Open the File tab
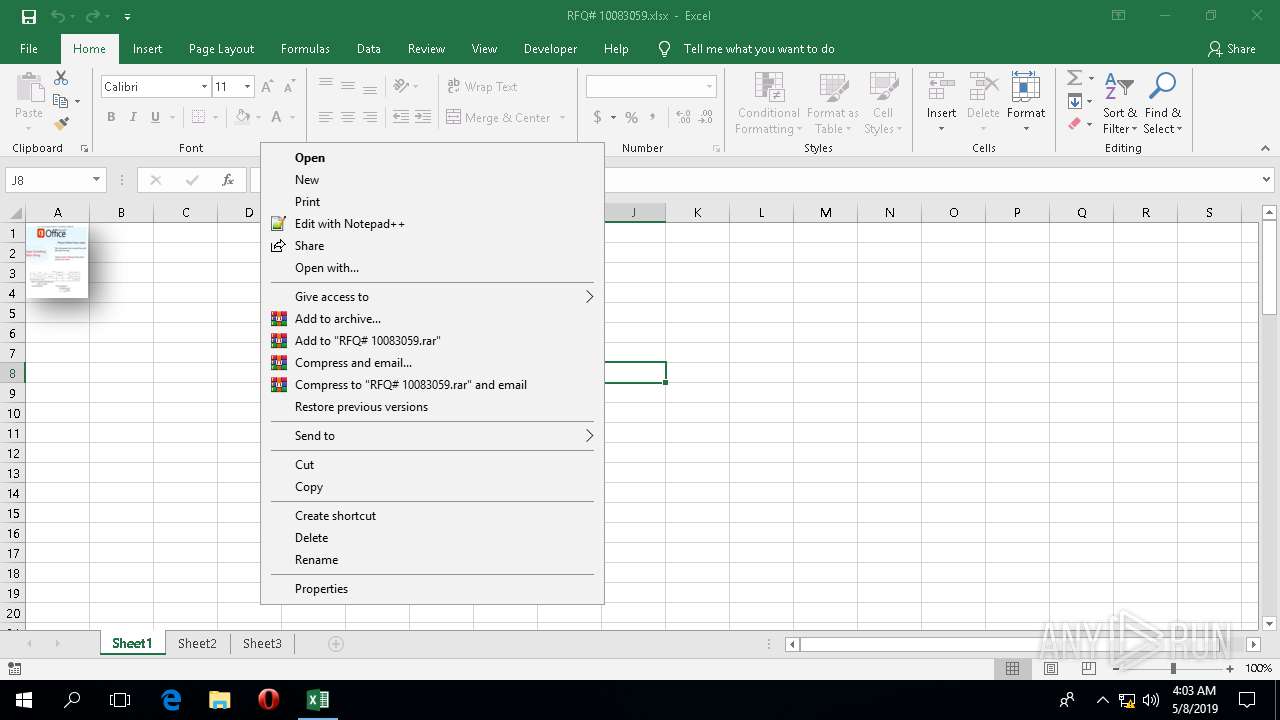Screen dimensions: 1280x720 pos(29,49)
